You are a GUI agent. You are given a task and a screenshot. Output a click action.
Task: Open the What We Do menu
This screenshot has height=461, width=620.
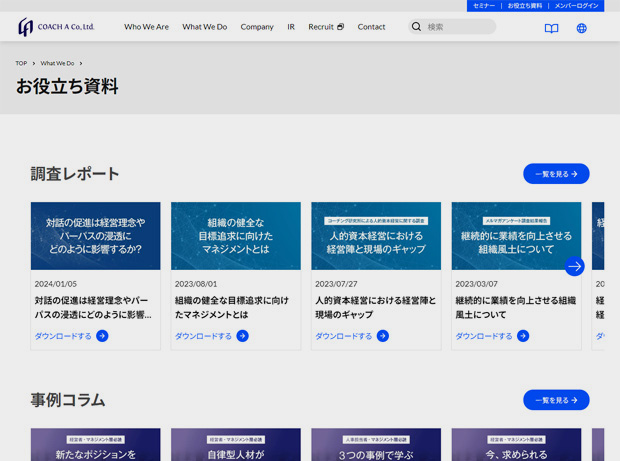pos(204,27)
